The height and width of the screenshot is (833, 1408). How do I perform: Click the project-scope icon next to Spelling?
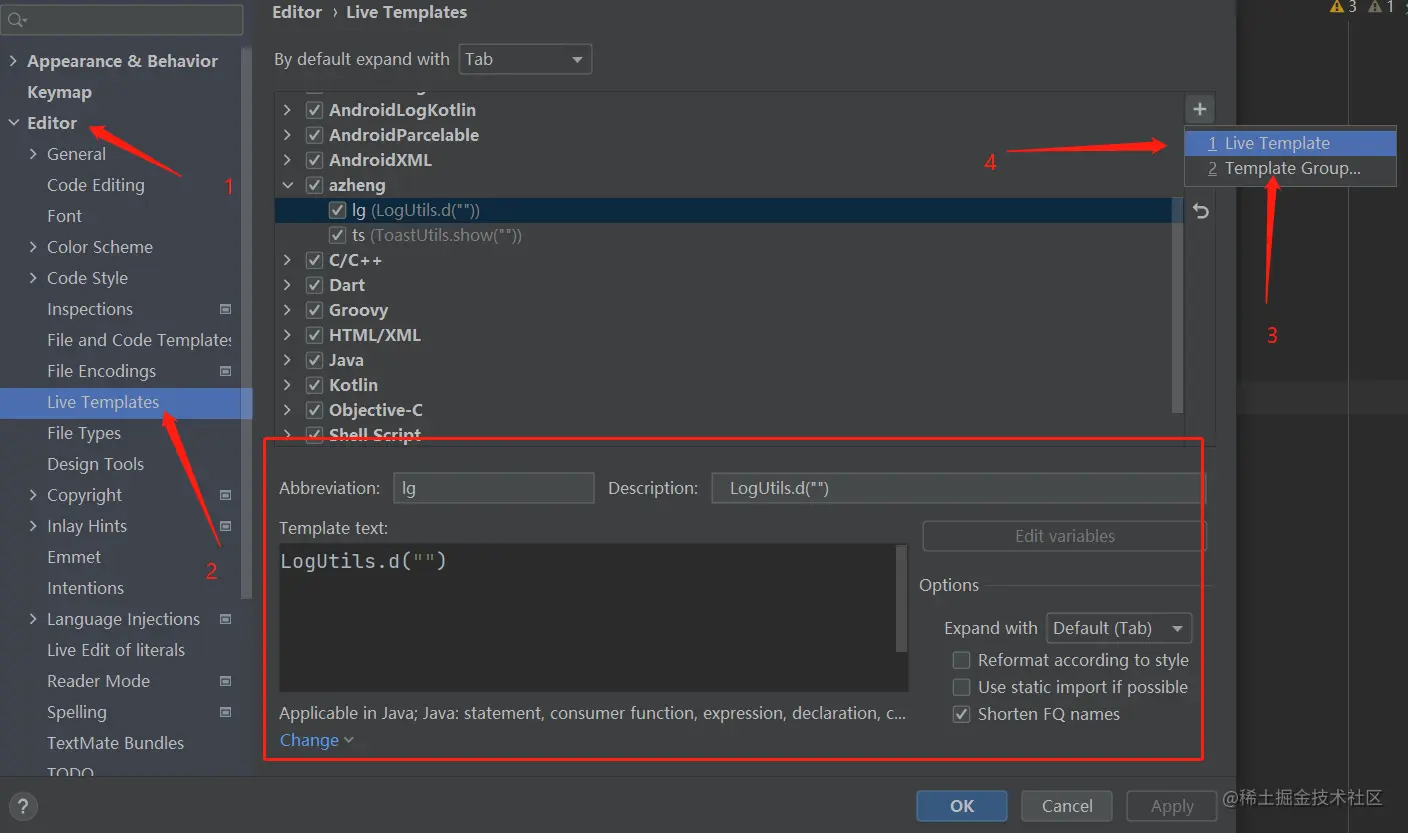tap(225, 712)
